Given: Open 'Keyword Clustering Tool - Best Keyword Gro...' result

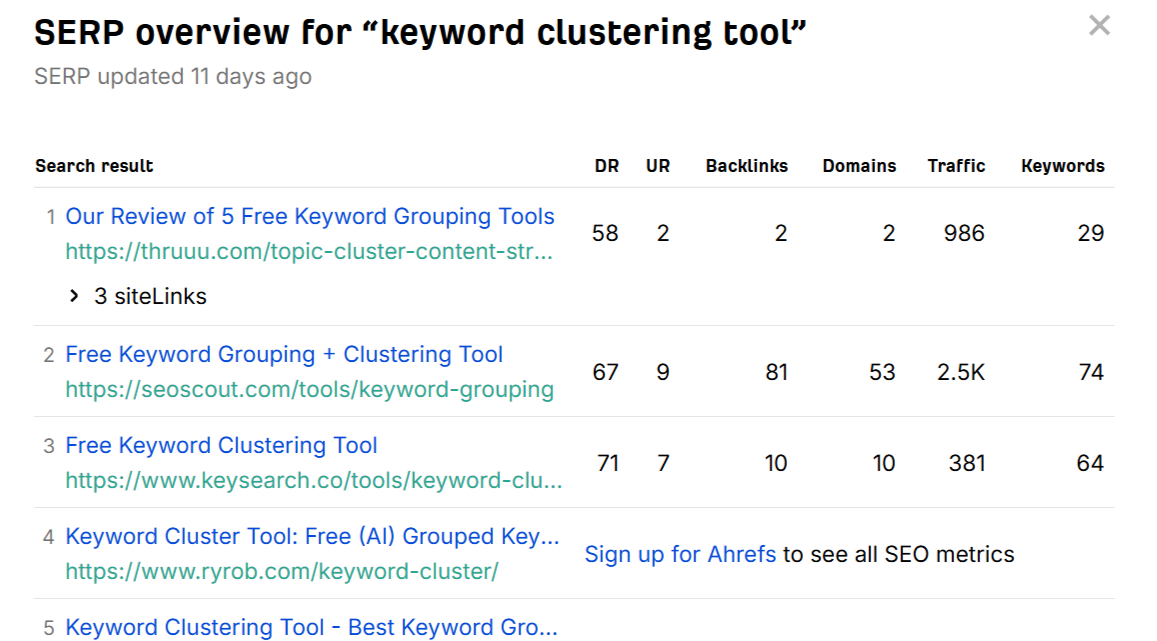Looking at the screenshot, I should [x=311, y=627].
